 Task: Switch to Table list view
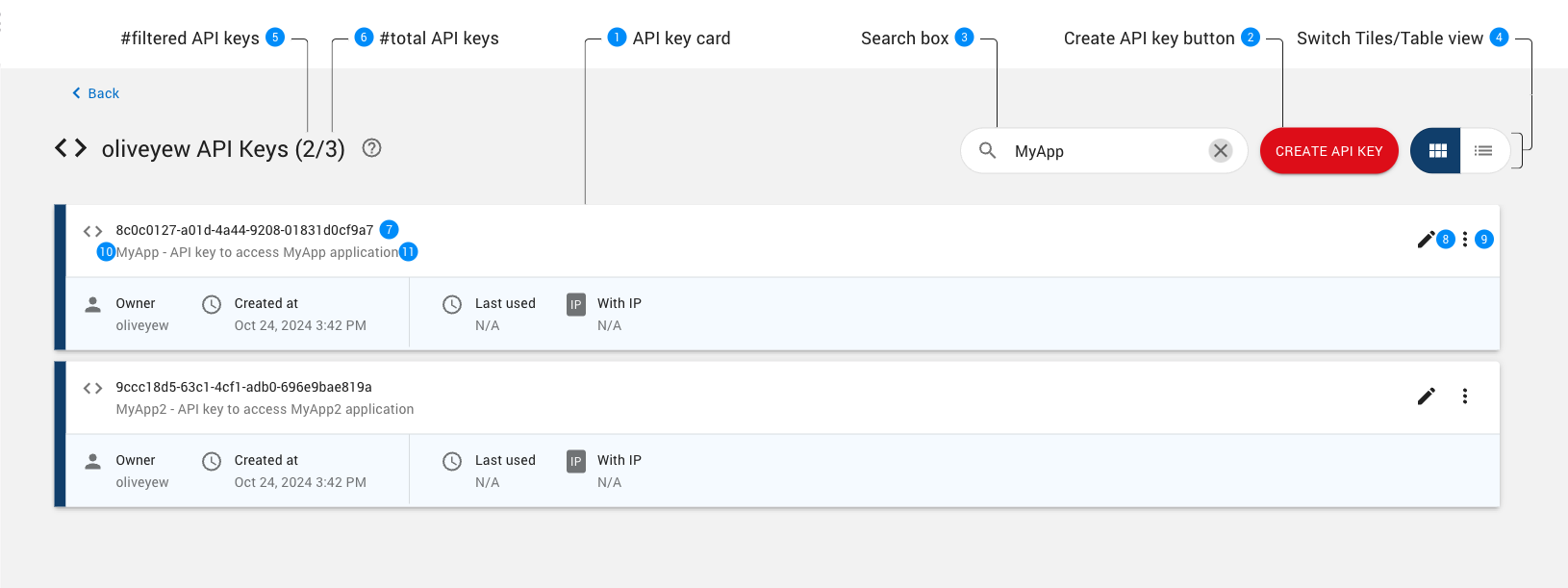[x=1483, y=151]
